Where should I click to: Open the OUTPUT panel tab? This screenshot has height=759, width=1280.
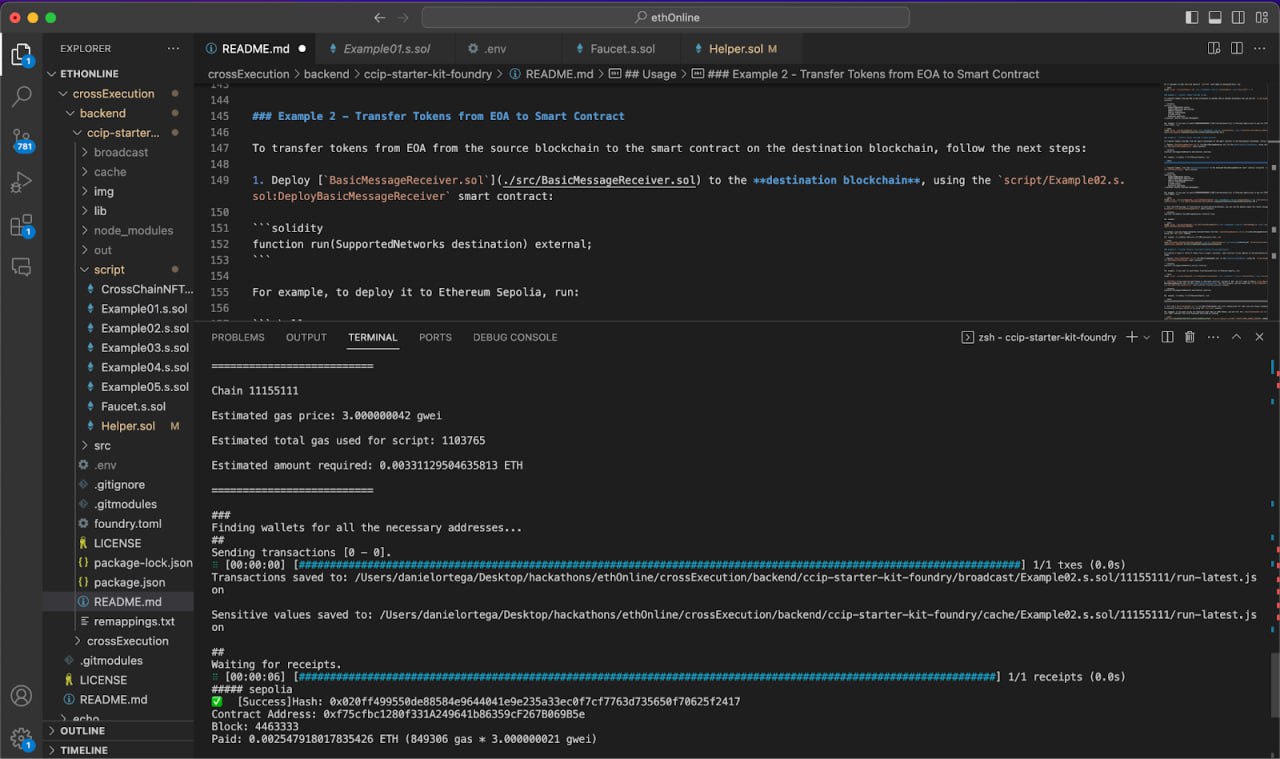tap(306, 337)
